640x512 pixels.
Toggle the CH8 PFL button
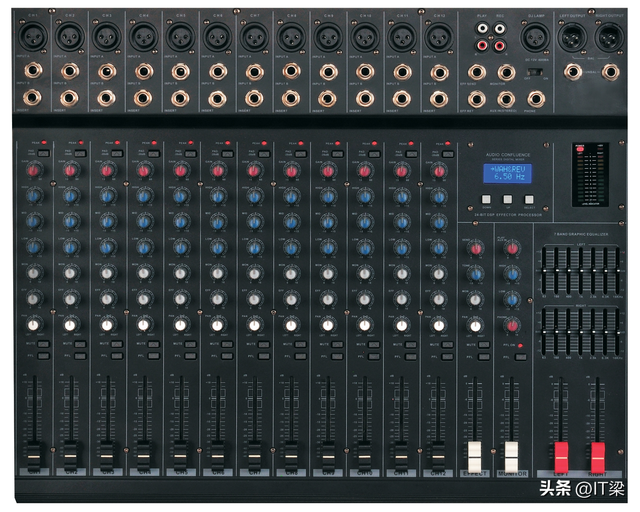300,356
